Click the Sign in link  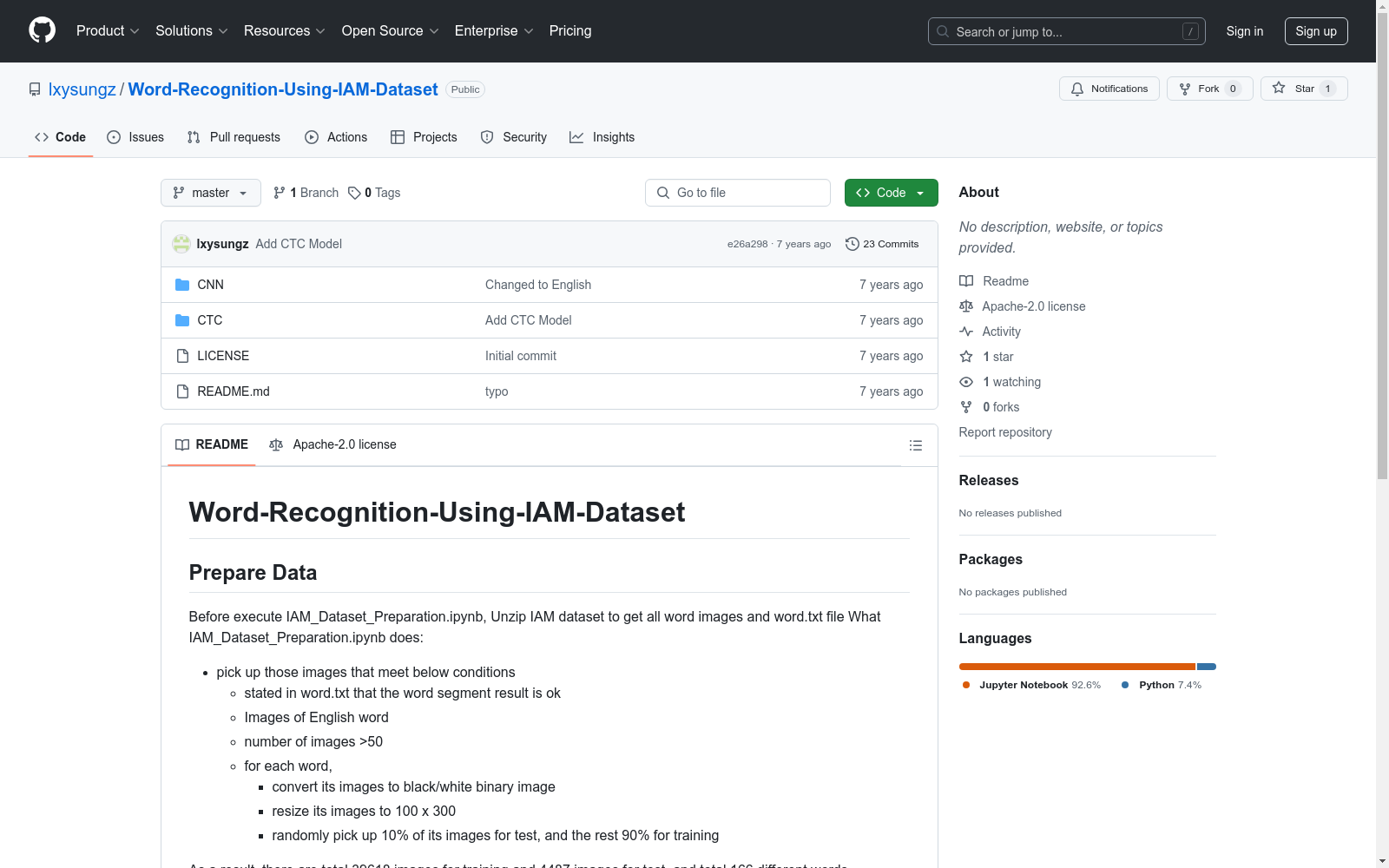coord(1245,31)
